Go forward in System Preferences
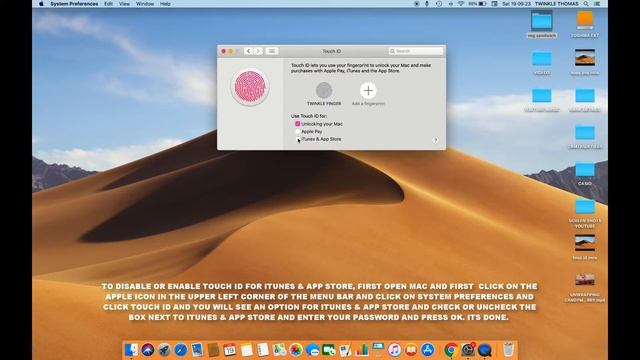The height and width of the screenshot is (360, 640). point(258,51)
